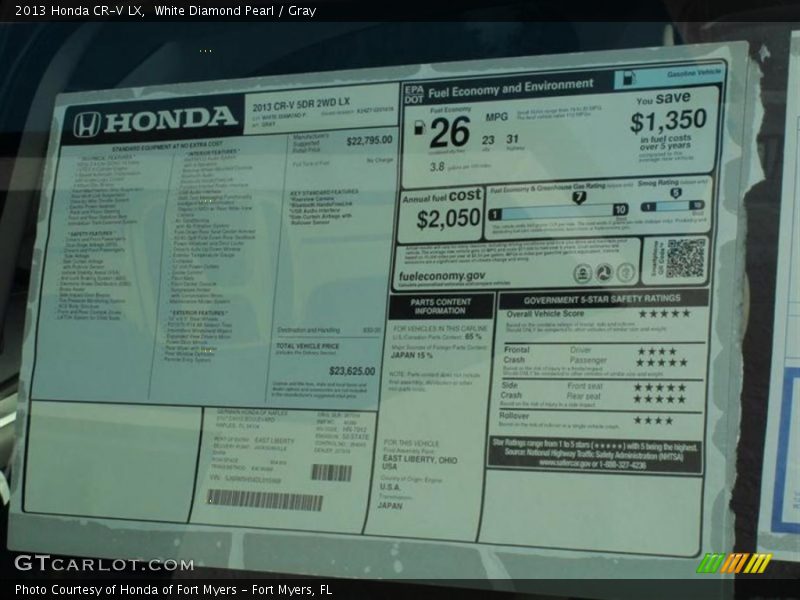The image size is (800, 600).
Task: Click the EPA DOT badge
Action: pos(414,95)
